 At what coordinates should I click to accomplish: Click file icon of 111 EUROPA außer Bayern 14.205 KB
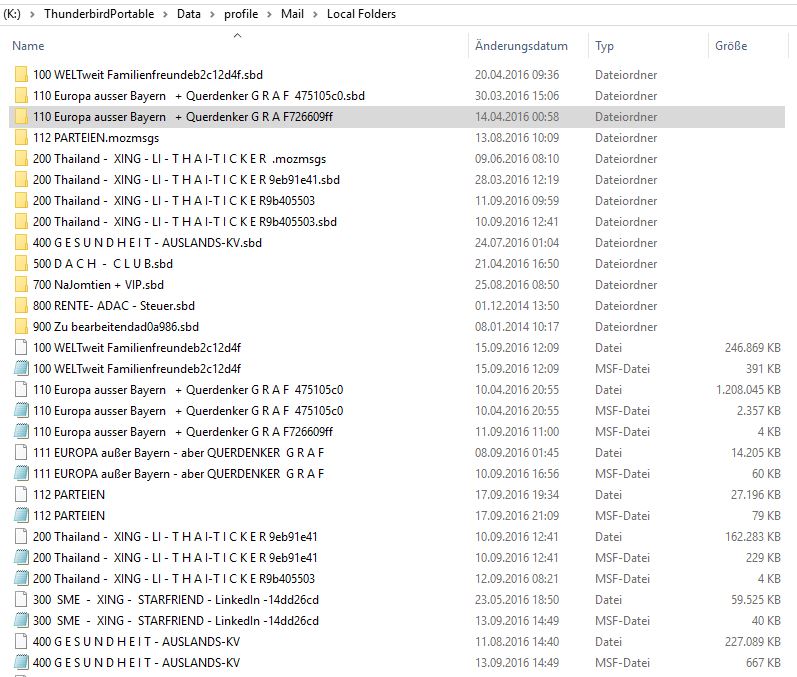pos(21,453)
